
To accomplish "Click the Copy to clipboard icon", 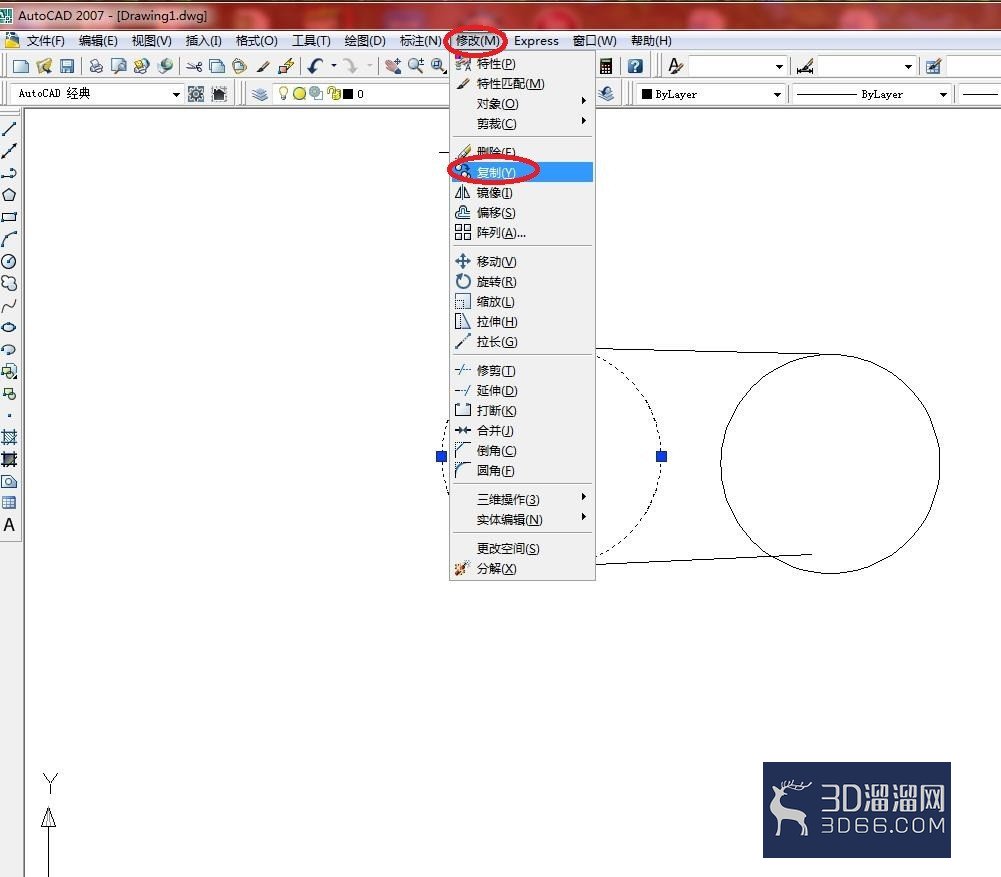I will pyautogui.click(x=217, y=66).
